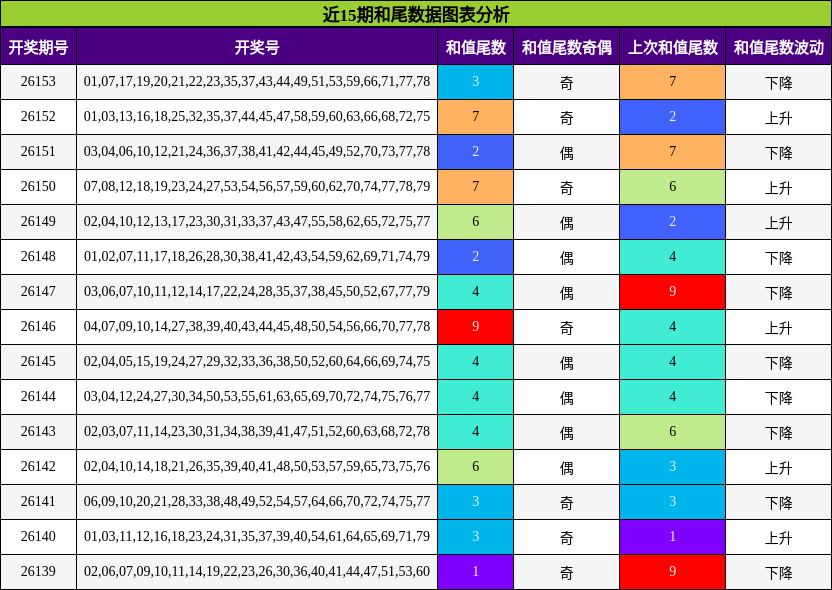Click 上次和值尾数 value 1 in row 26140
Image resolution: width=832 pixels, height=590 pixels.
tap(672, 537)
